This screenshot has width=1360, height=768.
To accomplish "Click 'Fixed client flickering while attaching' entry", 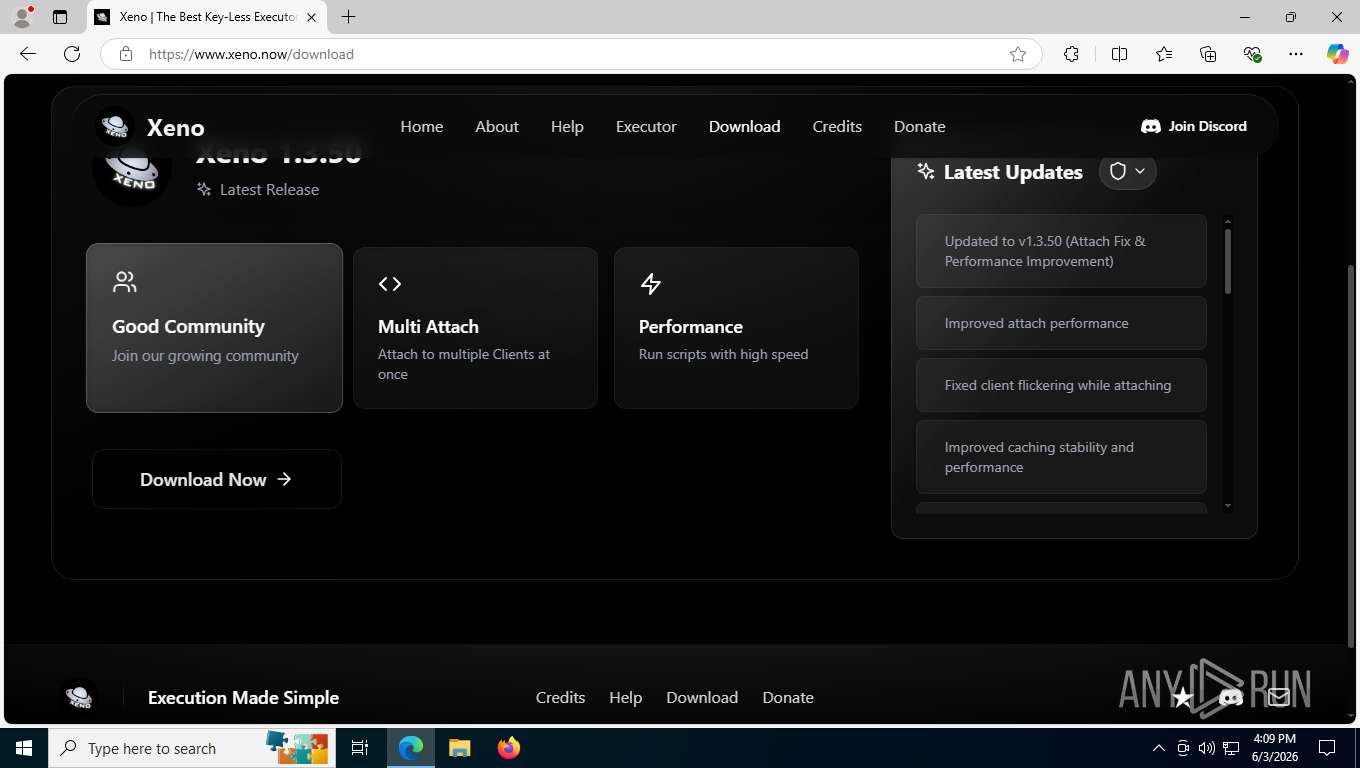I will click(1061, 385).
